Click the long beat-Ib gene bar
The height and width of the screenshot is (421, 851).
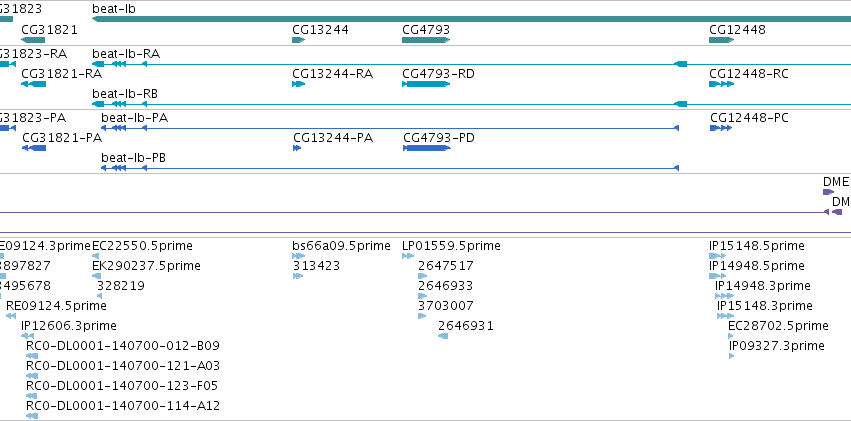(x=471, y=19)
